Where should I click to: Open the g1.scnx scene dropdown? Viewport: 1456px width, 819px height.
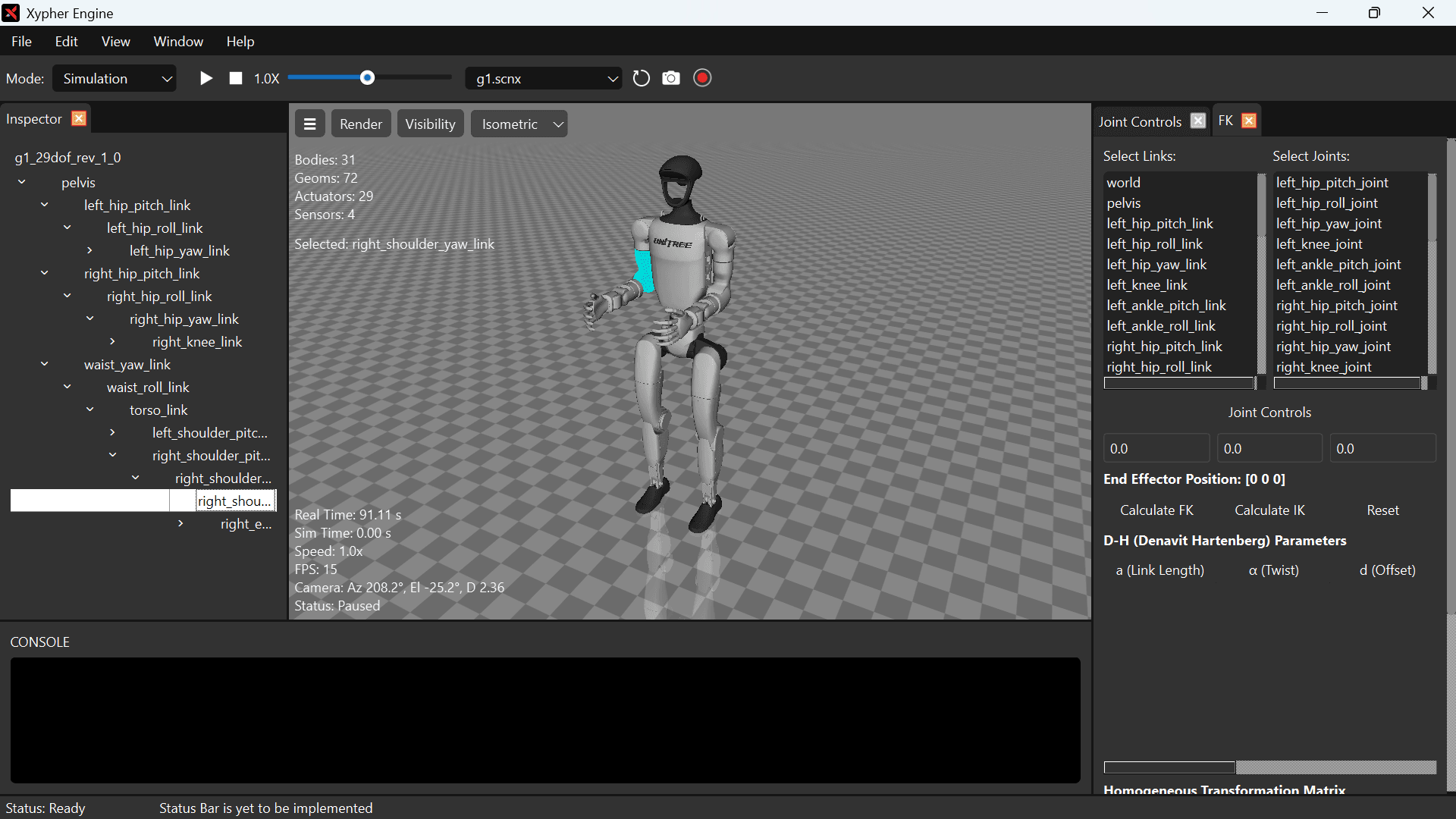(x=542, y=78)
